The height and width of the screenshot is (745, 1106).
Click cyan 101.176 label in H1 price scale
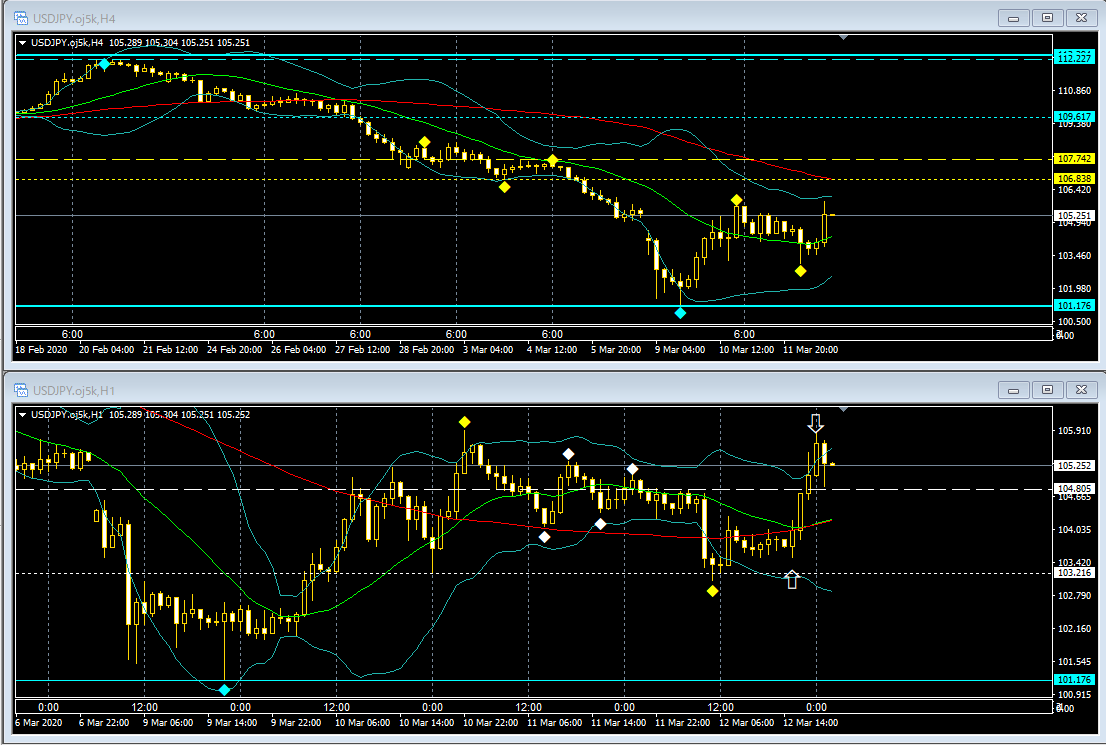click(x=1074, y=680)
